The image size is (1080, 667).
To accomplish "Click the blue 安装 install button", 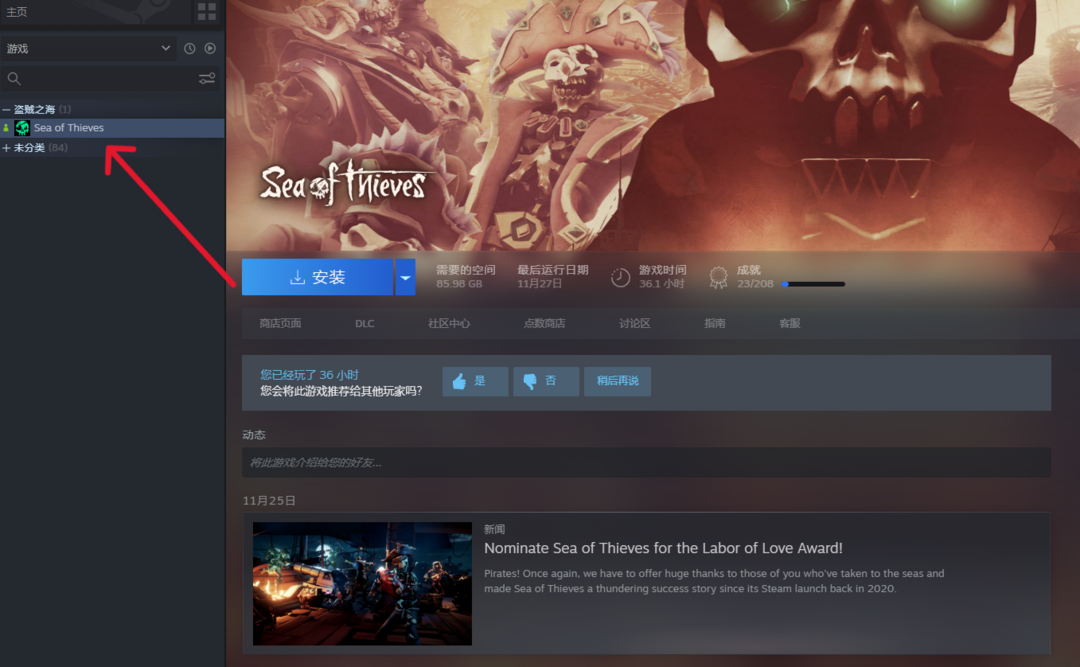I will click(x=317, y=277).
